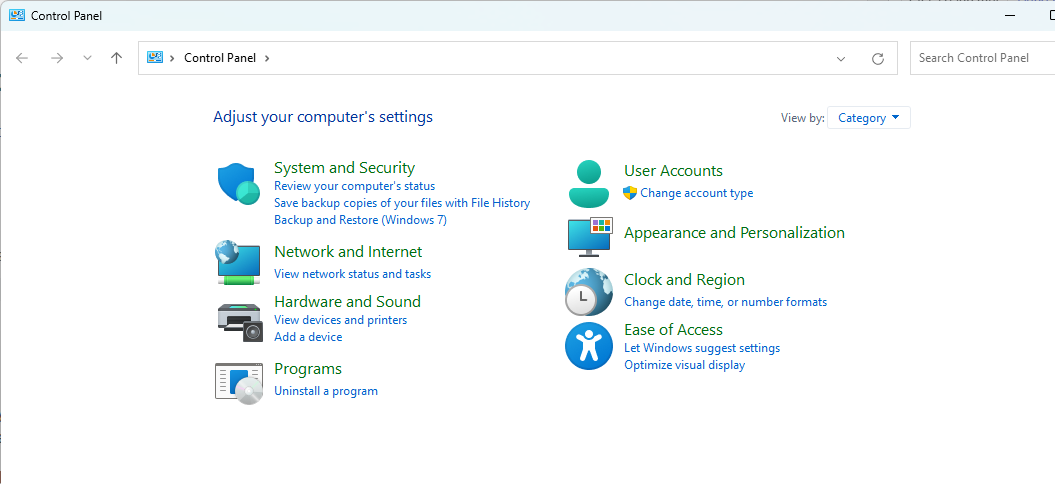Expand the chevron before Control Panel breadcrumb
1055x484 pixels.
172,58
